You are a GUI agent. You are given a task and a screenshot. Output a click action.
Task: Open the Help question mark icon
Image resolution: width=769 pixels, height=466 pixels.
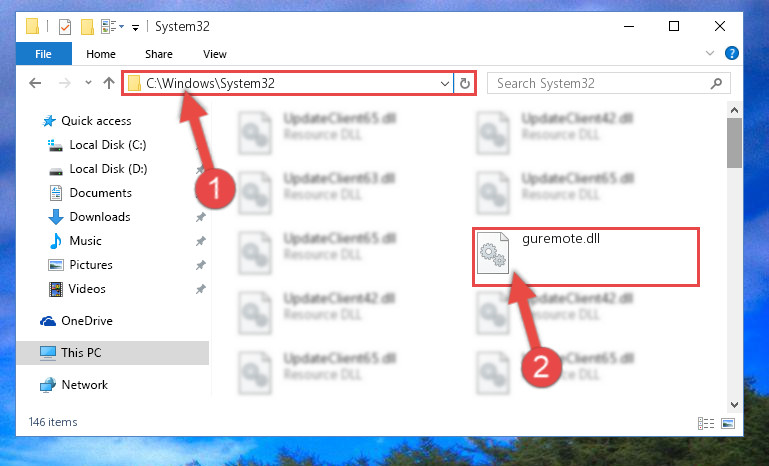(731, 53)
